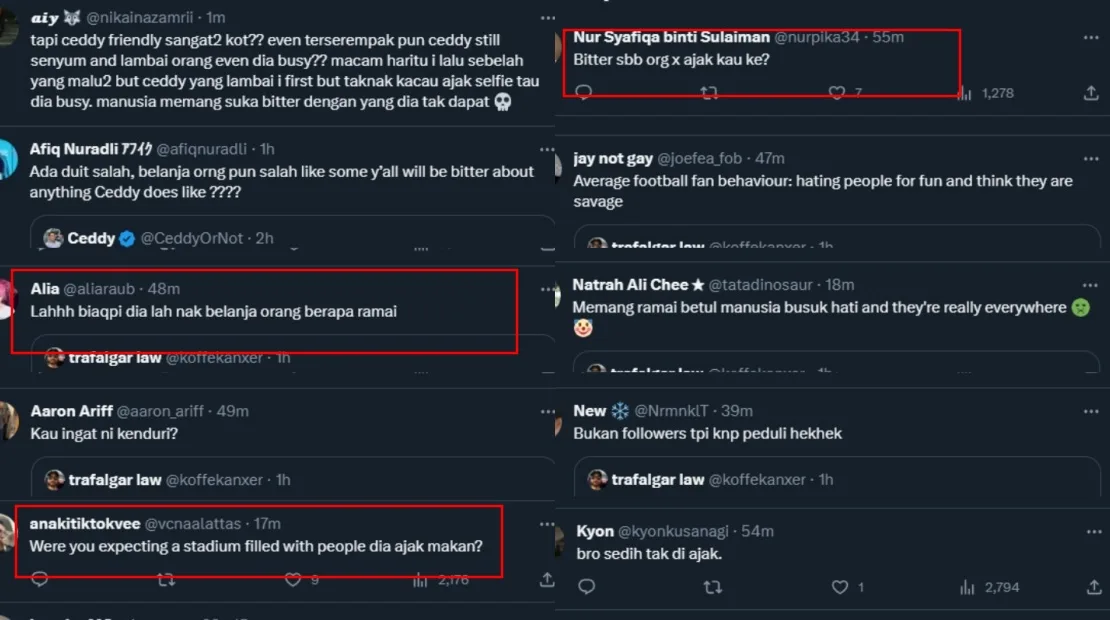Reply to anakitiktokvee's tweet
This screenshot has width=1110, height=620.
40,579
